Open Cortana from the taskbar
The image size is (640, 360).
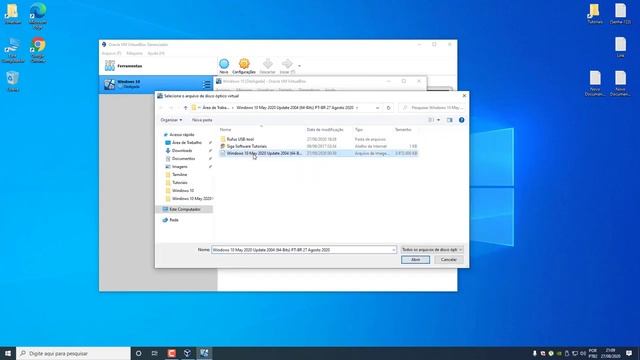pos(138,353)
